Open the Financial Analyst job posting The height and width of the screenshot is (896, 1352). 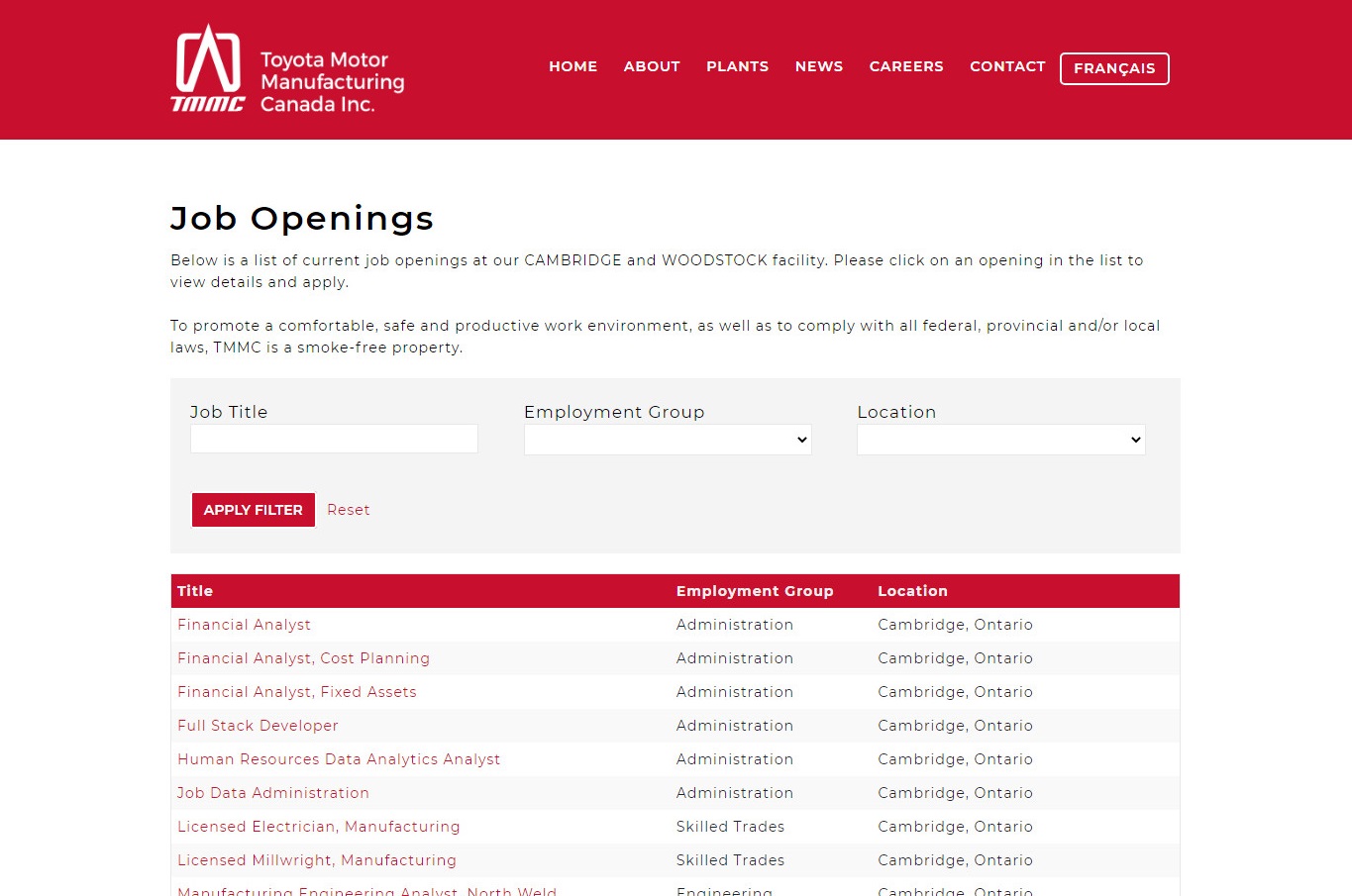click(x=244, y=625)
